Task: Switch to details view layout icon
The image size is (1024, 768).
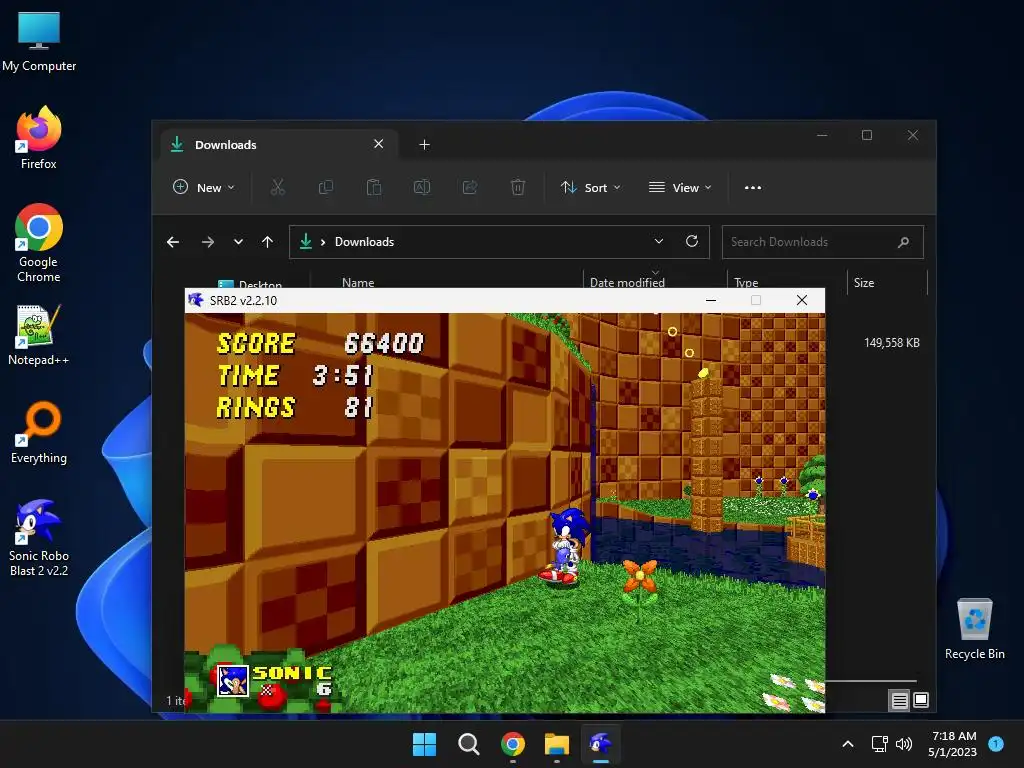Action: click(899, 701)
